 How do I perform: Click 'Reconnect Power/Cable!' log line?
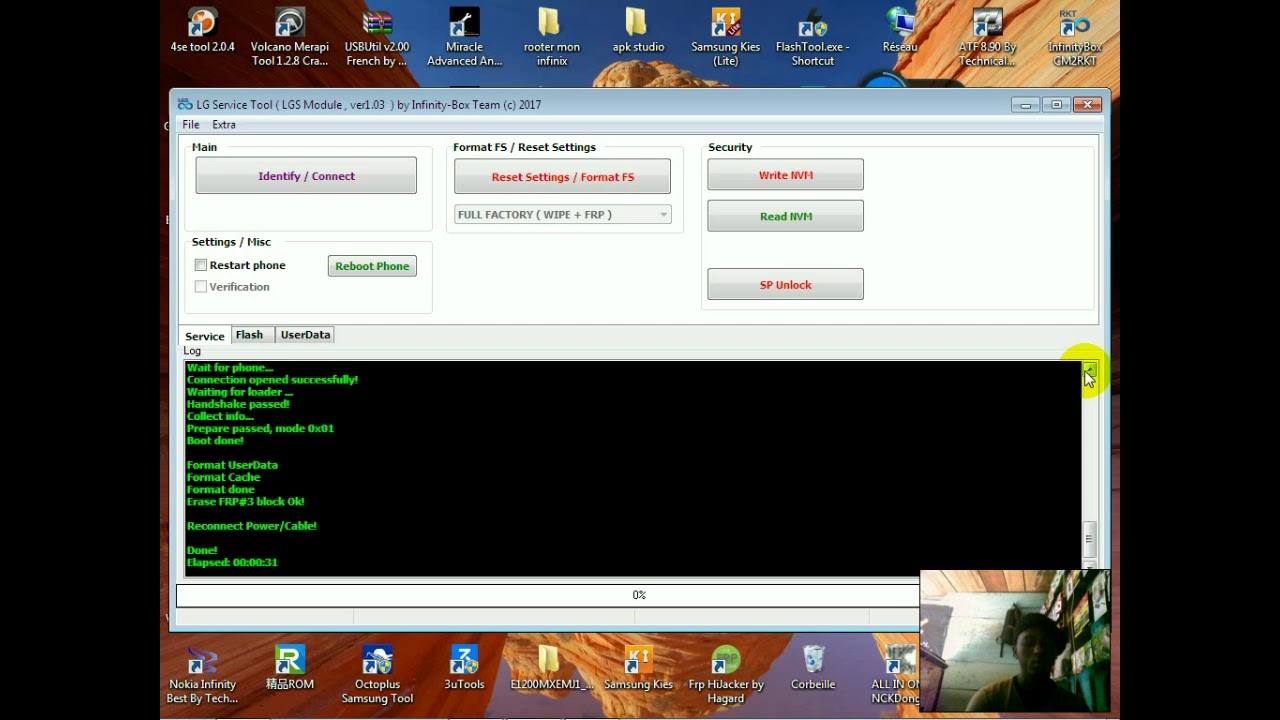251,526
